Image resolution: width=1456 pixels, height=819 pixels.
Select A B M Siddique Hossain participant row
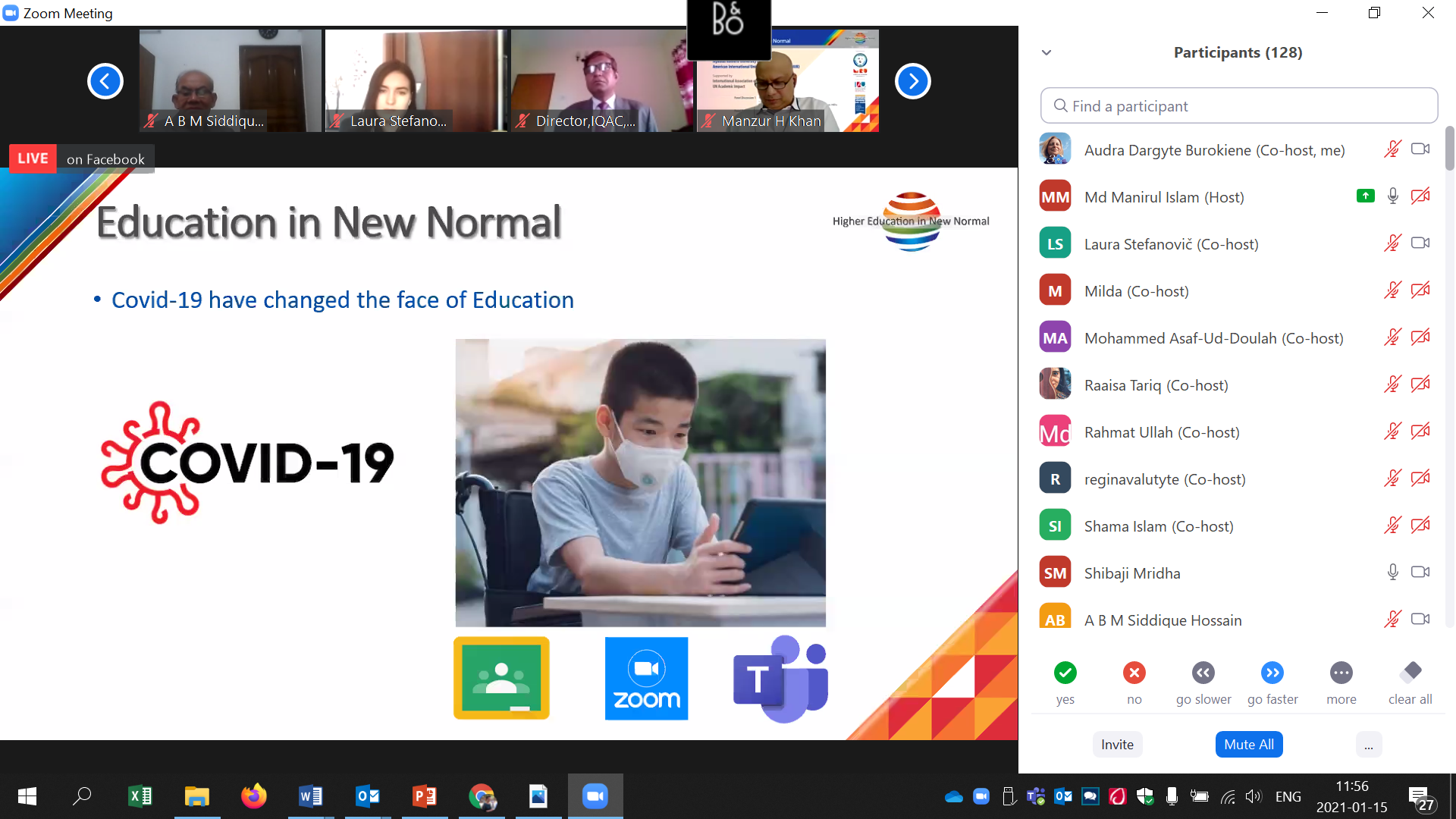[x=1236, y=614]
